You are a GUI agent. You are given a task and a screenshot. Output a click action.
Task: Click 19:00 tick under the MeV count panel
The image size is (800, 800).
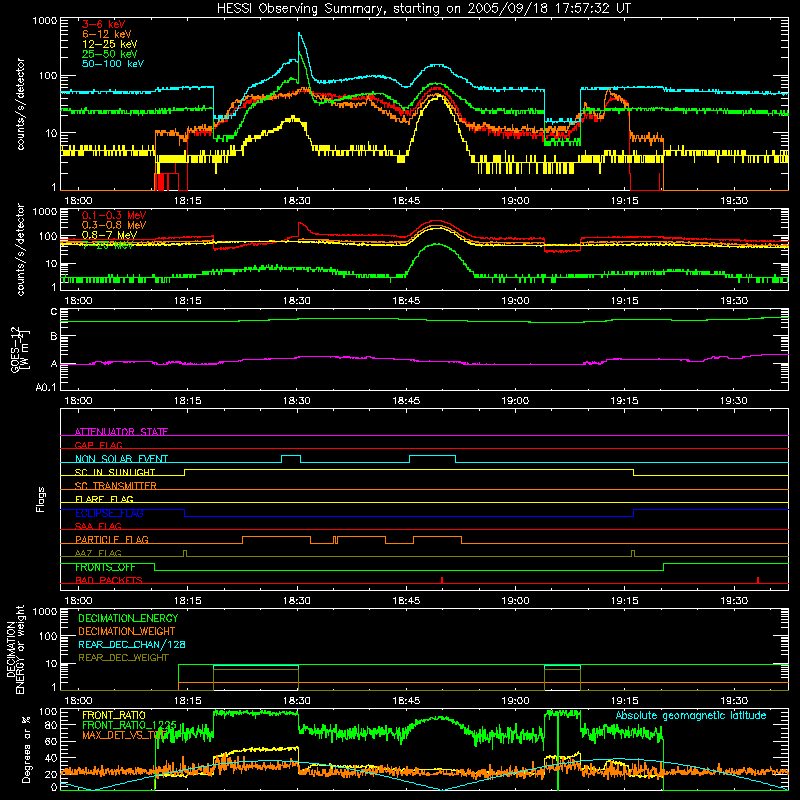515,301
